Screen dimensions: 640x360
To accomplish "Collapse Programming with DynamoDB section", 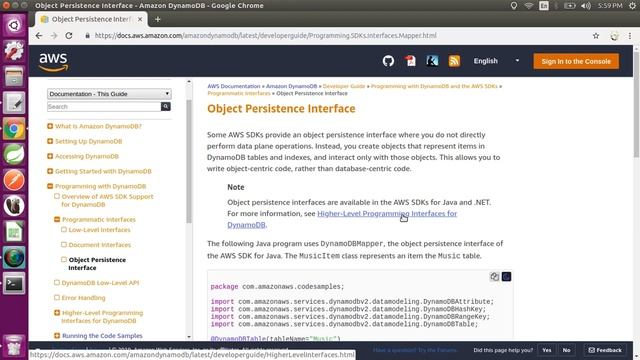I will point(50,186).
